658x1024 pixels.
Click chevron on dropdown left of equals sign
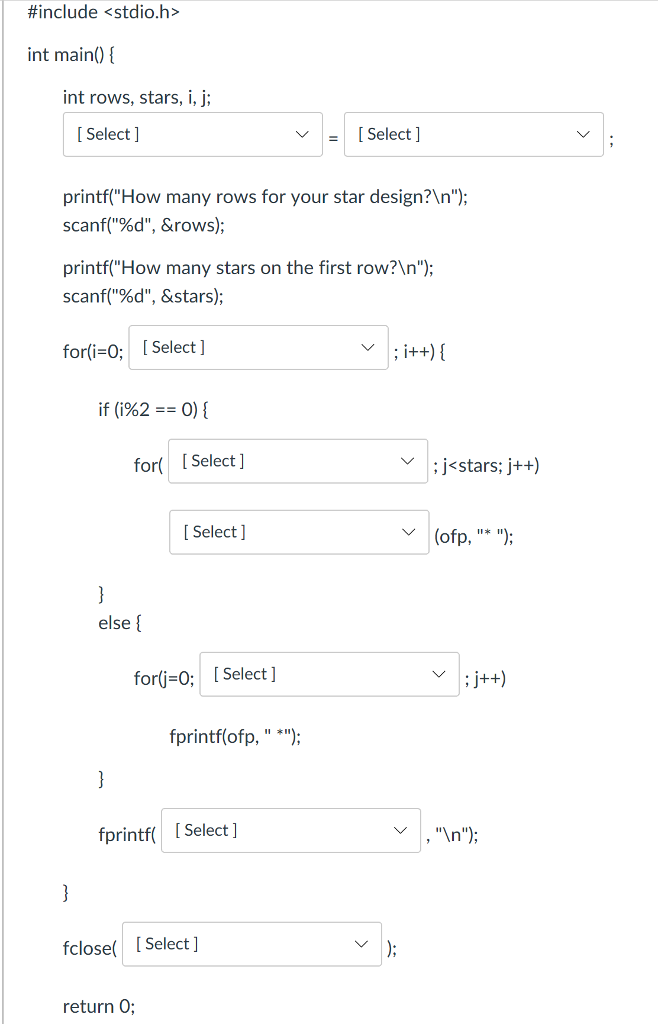(303, 133)
